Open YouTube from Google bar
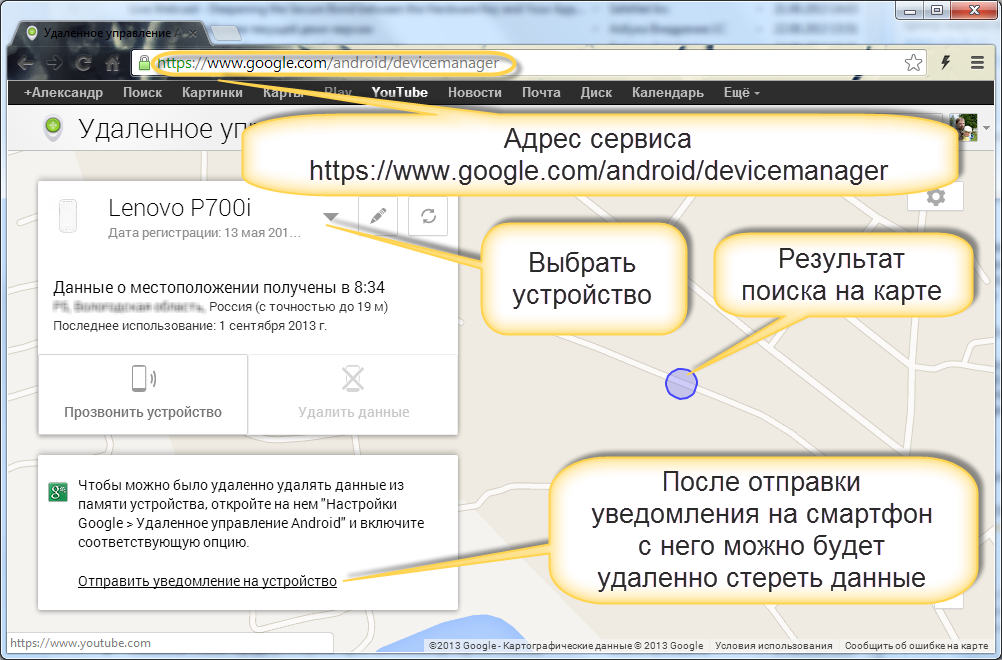Image resolution: width=1002 pixels, height=660 pixels. pos(399,92)
